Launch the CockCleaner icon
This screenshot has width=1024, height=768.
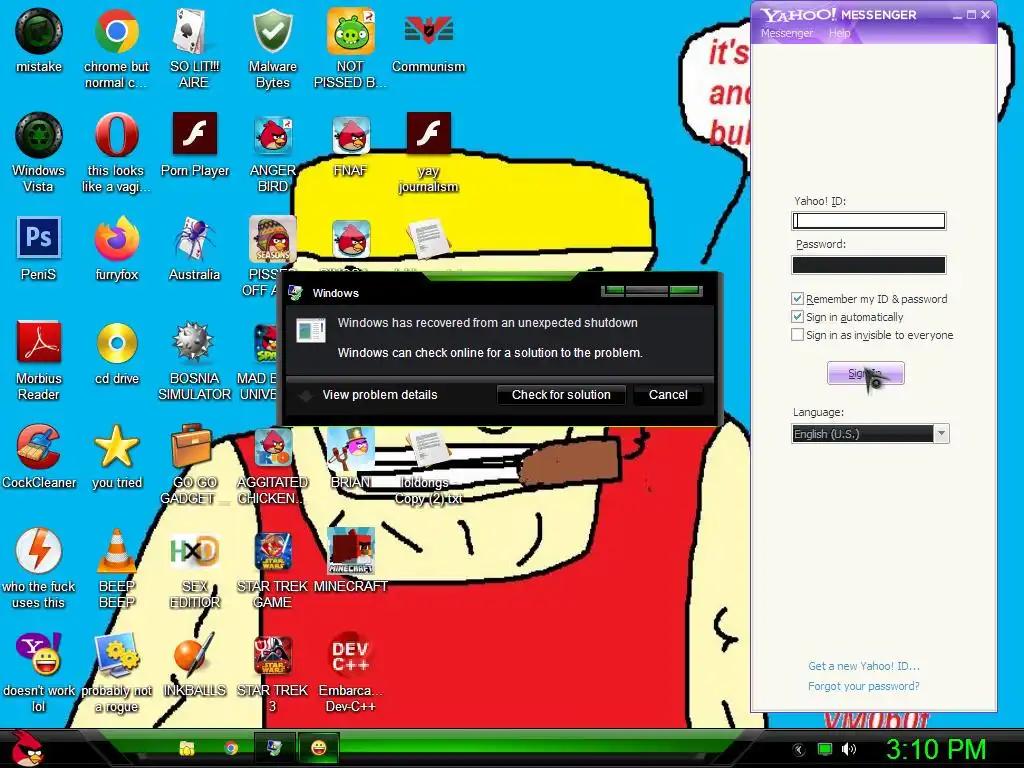pyautogui.click(x=39, y=447)
